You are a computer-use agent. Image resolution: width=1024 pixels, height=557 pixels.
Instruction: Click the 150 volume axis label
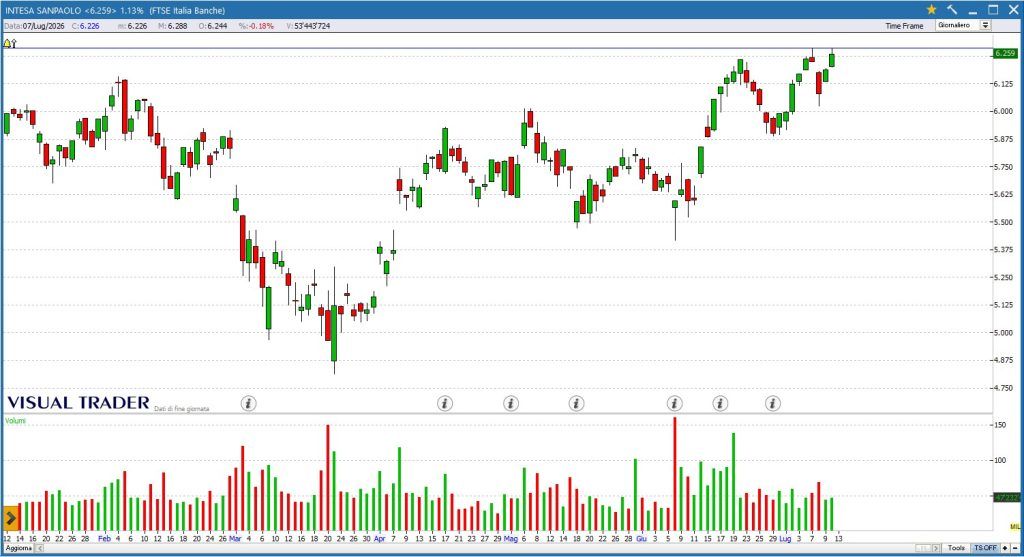coord(1000,425)
